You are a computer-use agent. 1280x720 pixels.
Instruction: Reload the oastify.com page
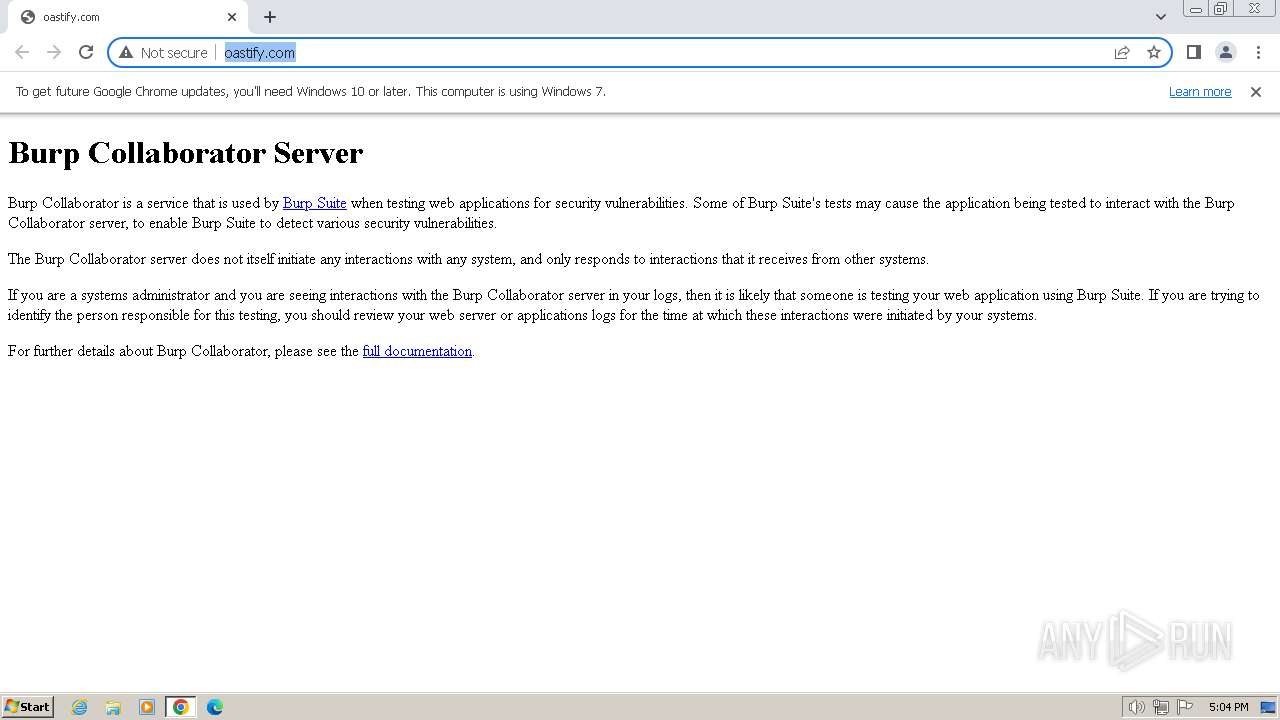tap(86, 52)
